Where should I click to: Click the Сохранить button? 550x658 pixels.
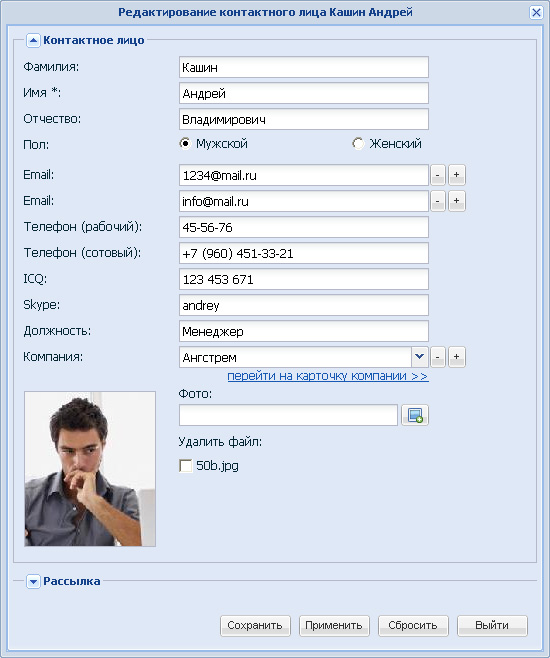click(x=255, y=626)
